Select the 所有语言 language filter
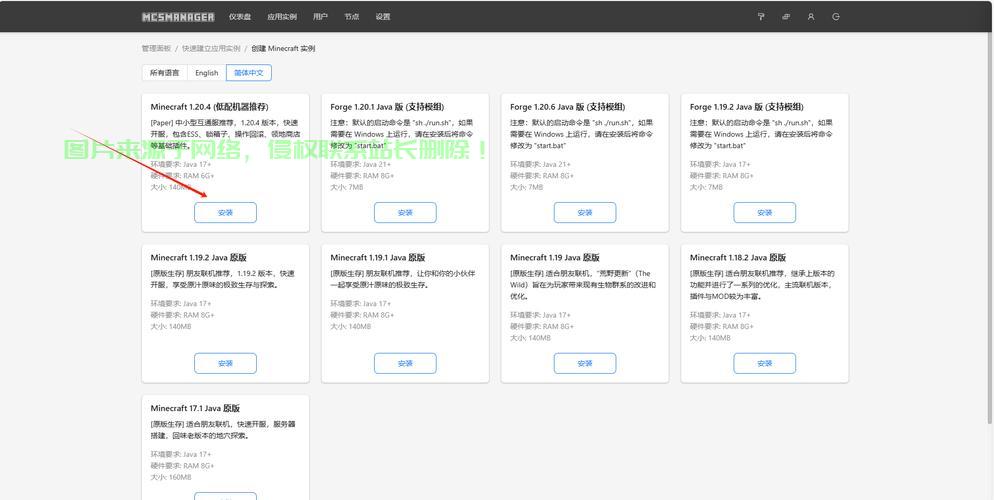Viewport: 994px width, 500px height. coord(164,73)
